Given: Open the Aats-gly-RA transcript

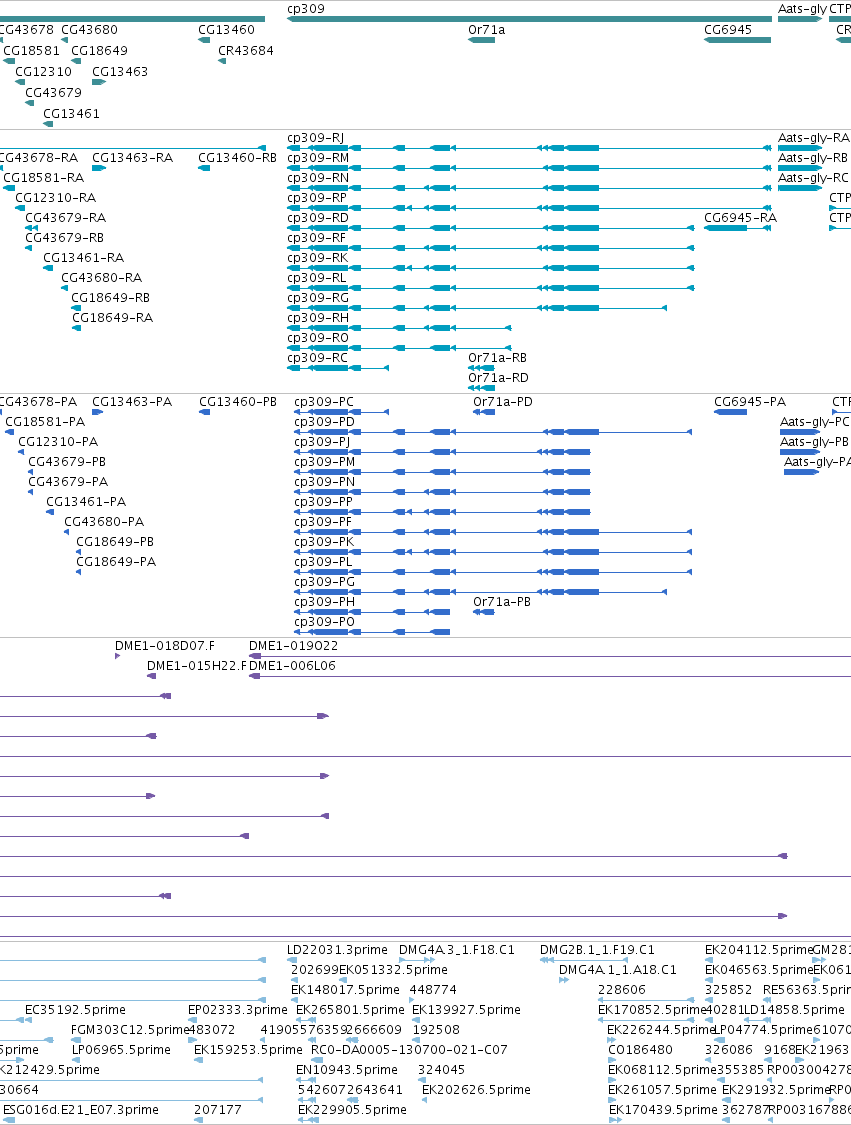Looking at the screenshot, I should tap(799, 148).
